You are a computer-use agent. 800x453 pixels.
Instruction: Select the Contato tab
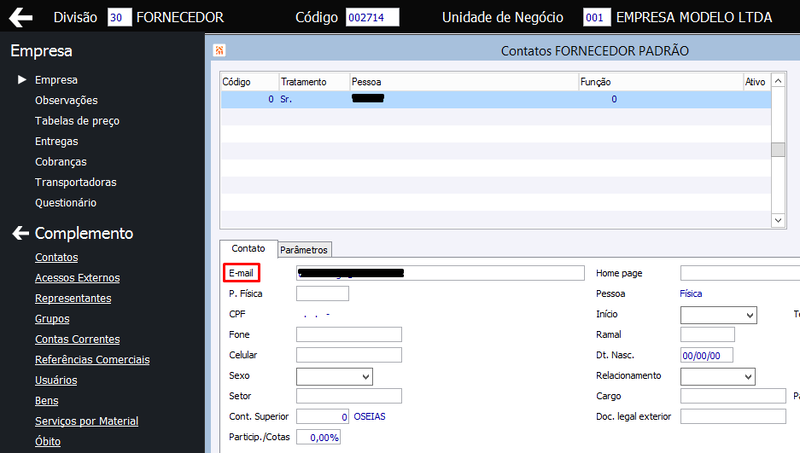(248, 248)
